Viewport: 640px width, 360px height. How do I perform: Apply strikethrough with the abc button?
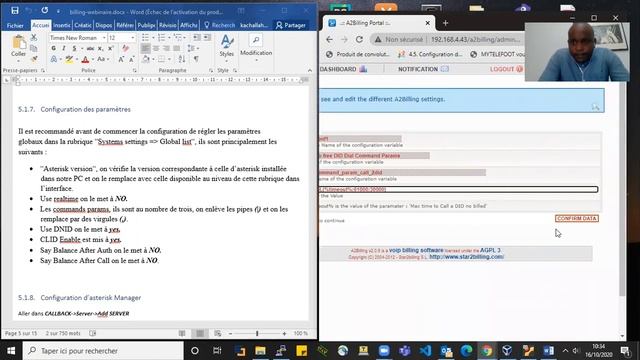[x=90, y=48]
